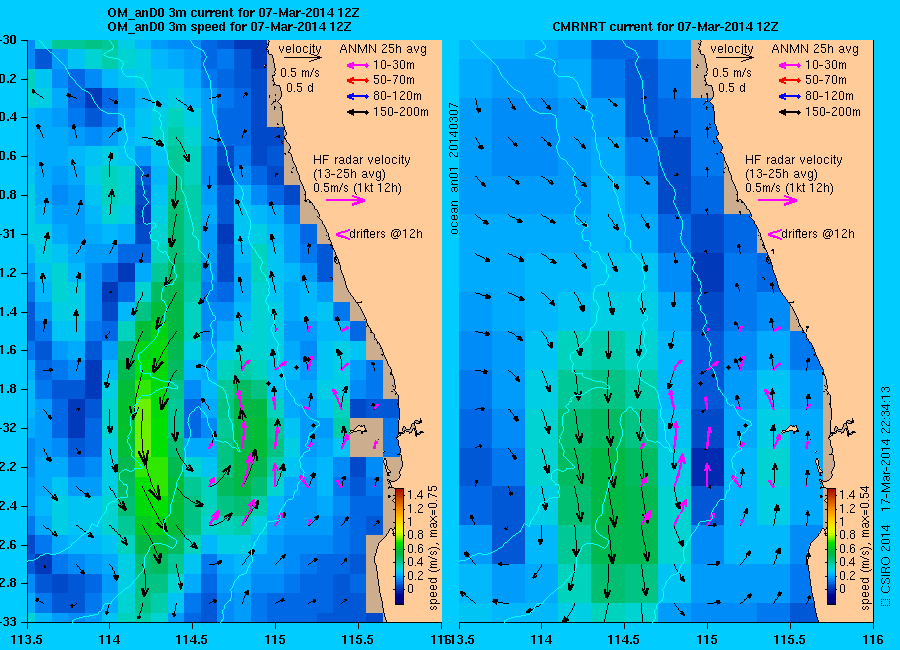The width and height of the screenshot is (900, 650).
Task: Click the HF radar magenta arrow in left panel
Action: coord(346,200)
